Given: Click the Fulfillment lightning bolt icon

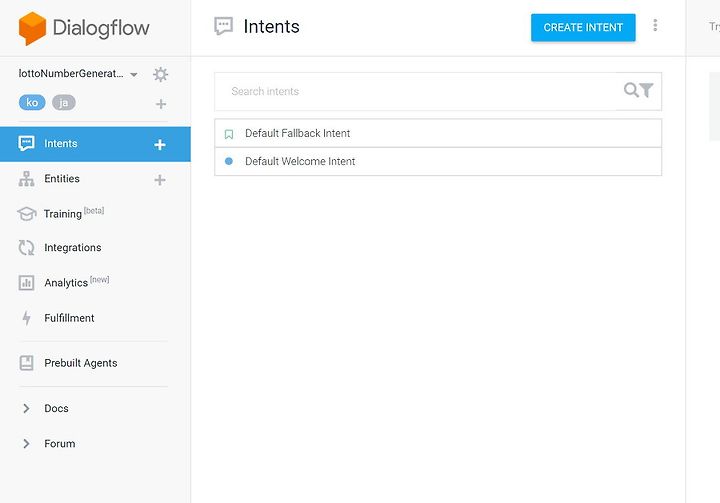Looking at the screenshot, I should tap(27, 318).
